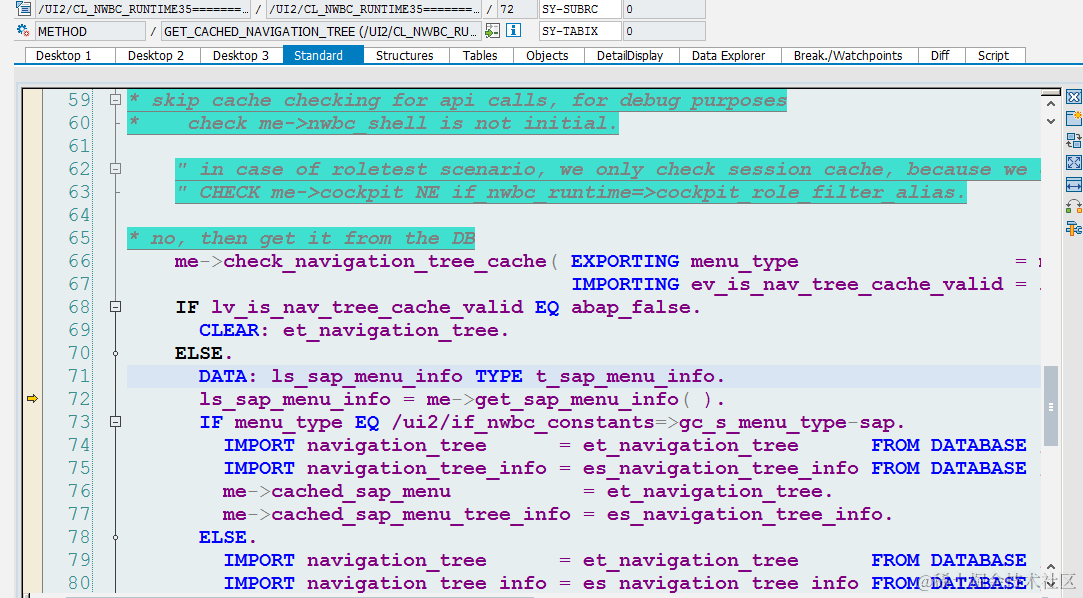
Task: Click the line number field showing 72
Action: pos(516,9)
